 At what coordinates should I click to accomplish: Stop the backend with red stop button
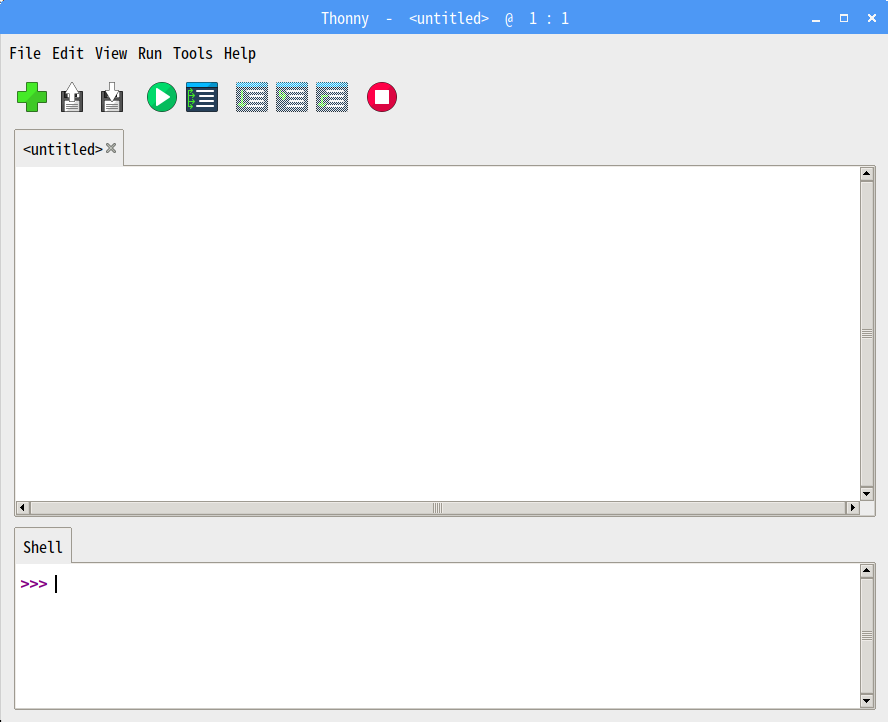[x=382, y=97]
